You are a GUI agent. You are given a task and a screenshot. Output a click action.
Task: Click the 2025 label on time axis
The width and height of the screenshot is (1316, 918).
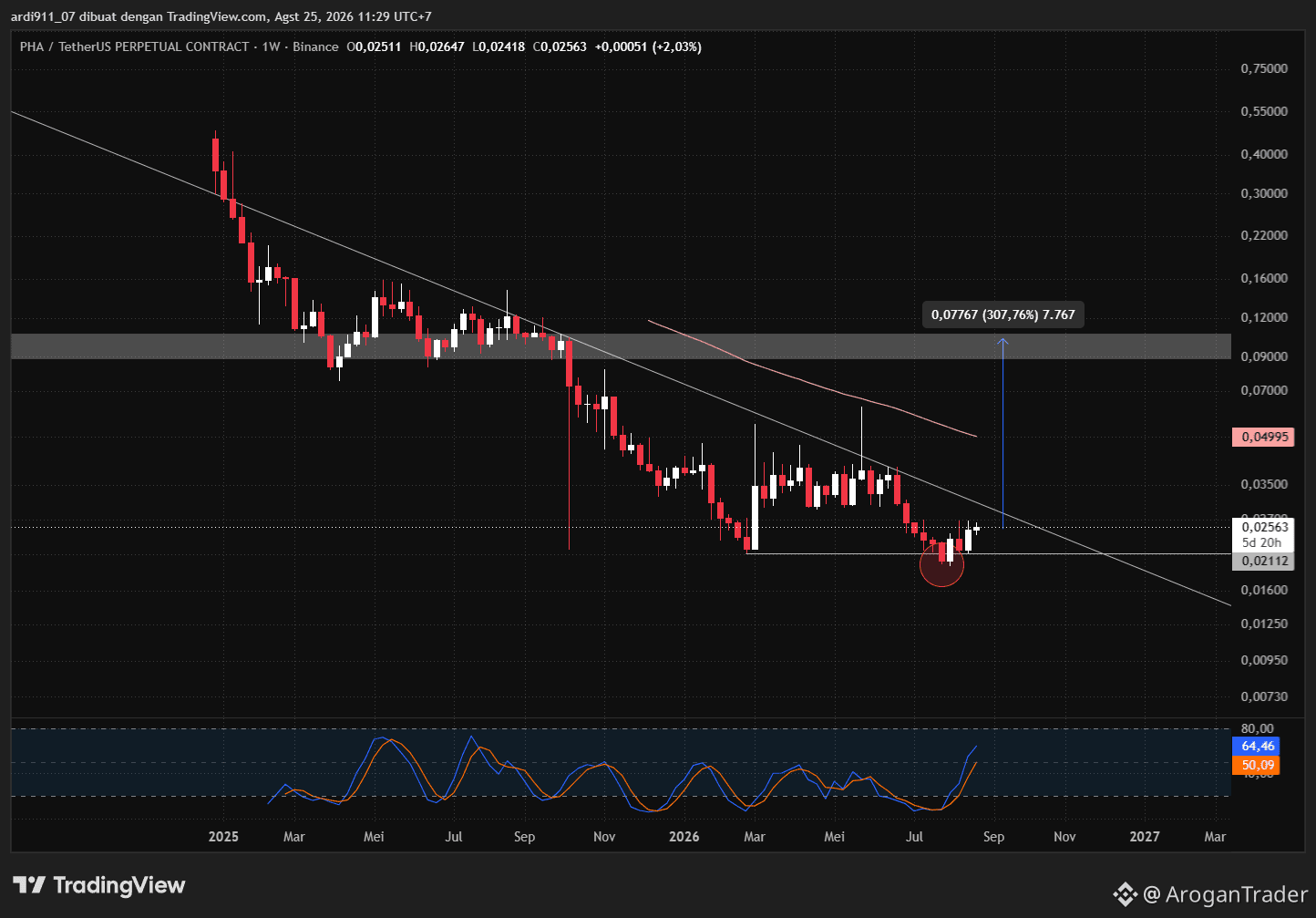[223, 836]
